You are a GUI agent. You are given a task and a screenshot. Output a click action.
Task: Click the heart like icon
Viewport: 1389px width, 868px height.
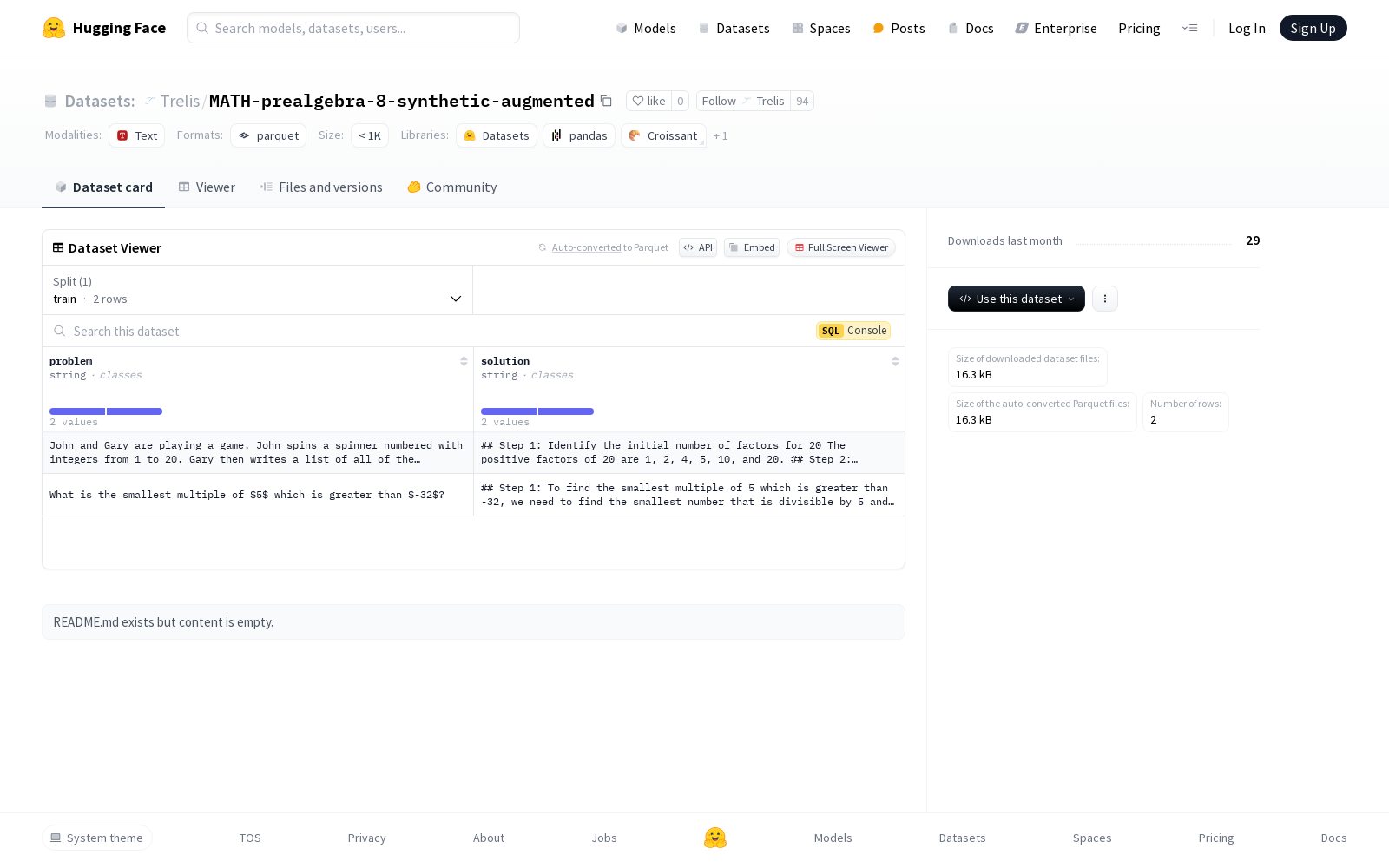coord(638,101)
